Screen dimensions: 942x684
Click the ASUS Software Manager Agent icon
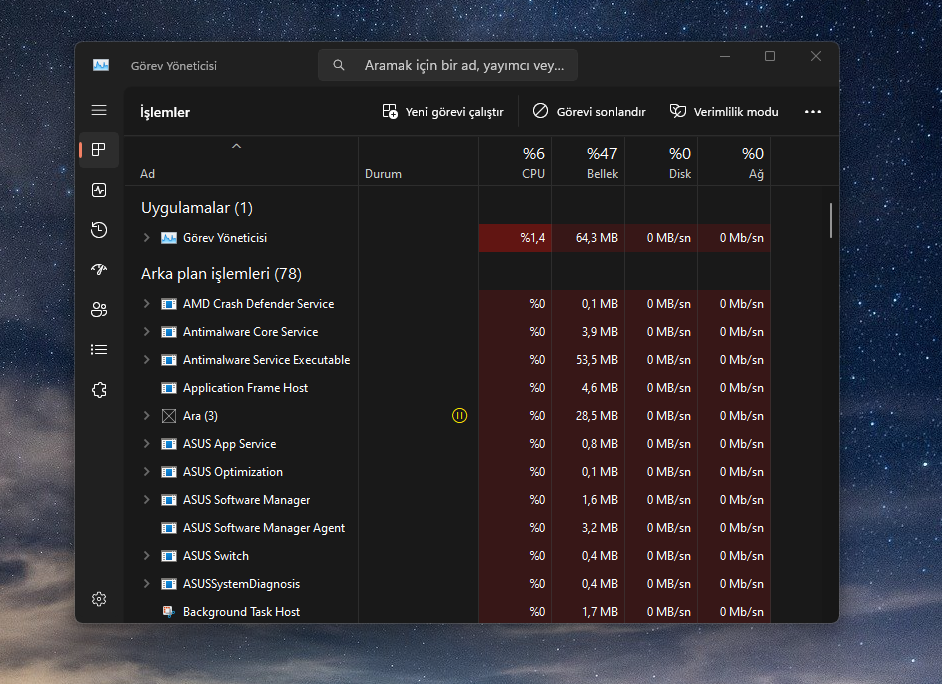click(169, 528)
